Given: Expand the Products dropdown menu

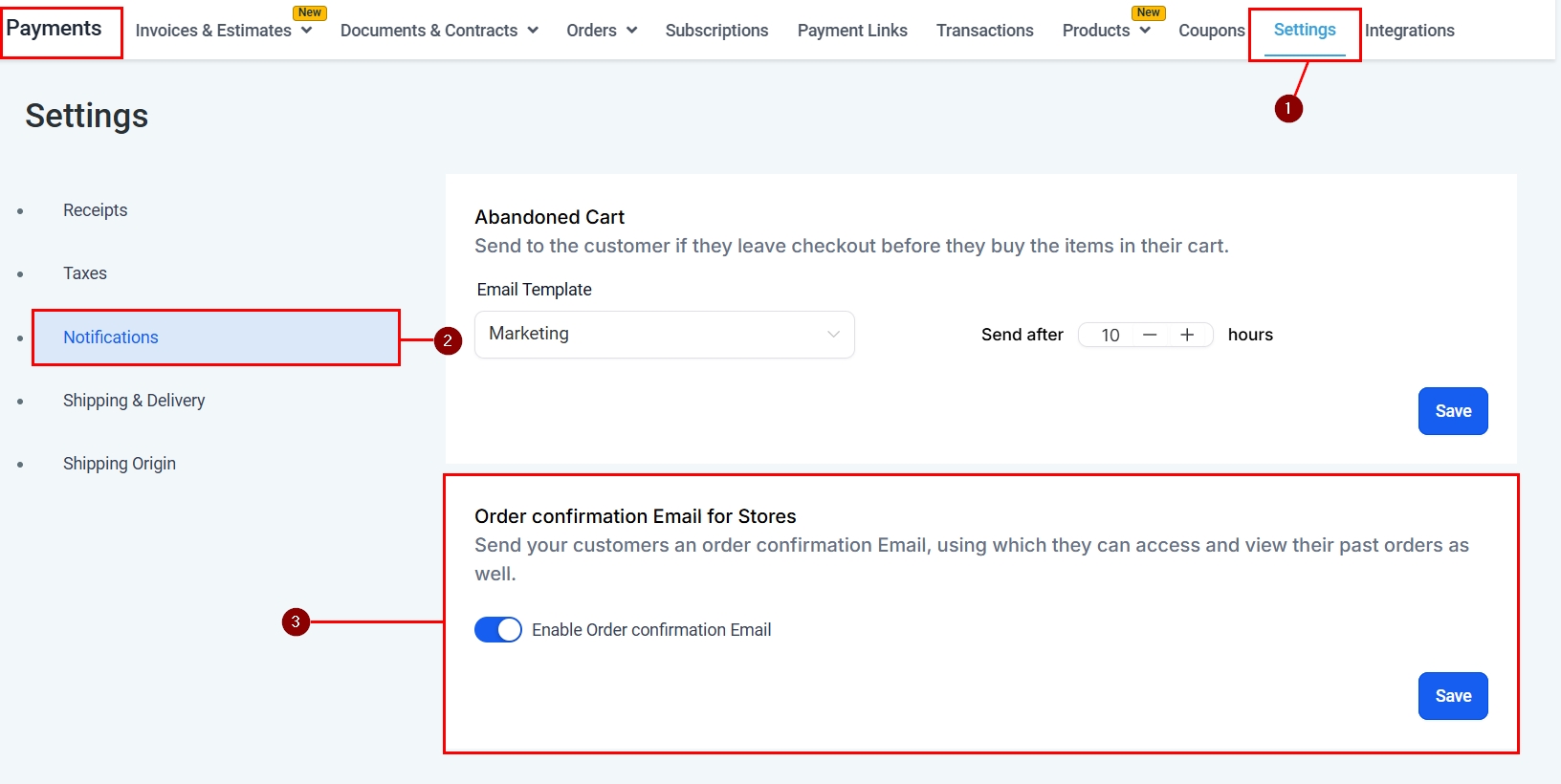Looking at the screenshot, I should click(1106, 31).
